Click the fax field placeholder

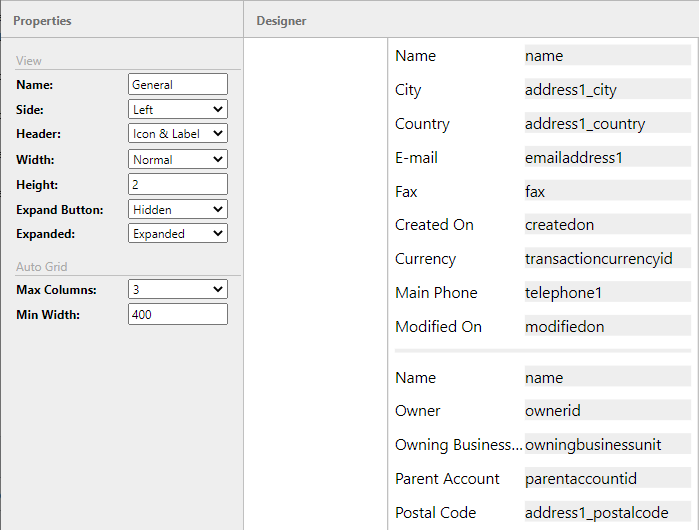click(607, 192)
